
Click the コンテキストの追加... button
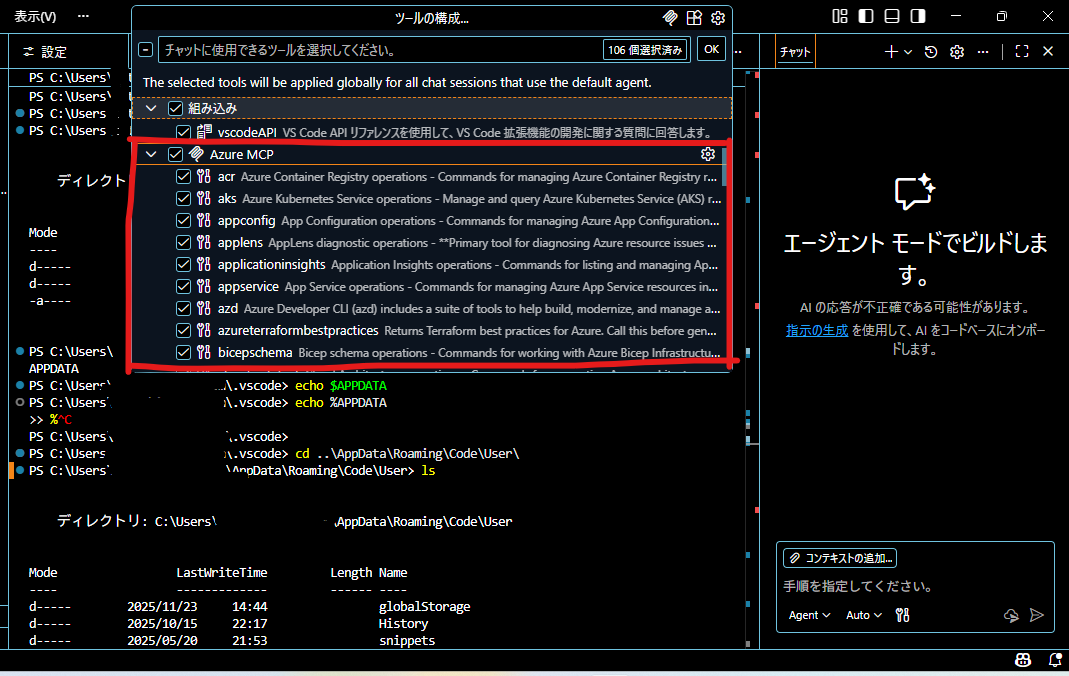pos(840,558)
